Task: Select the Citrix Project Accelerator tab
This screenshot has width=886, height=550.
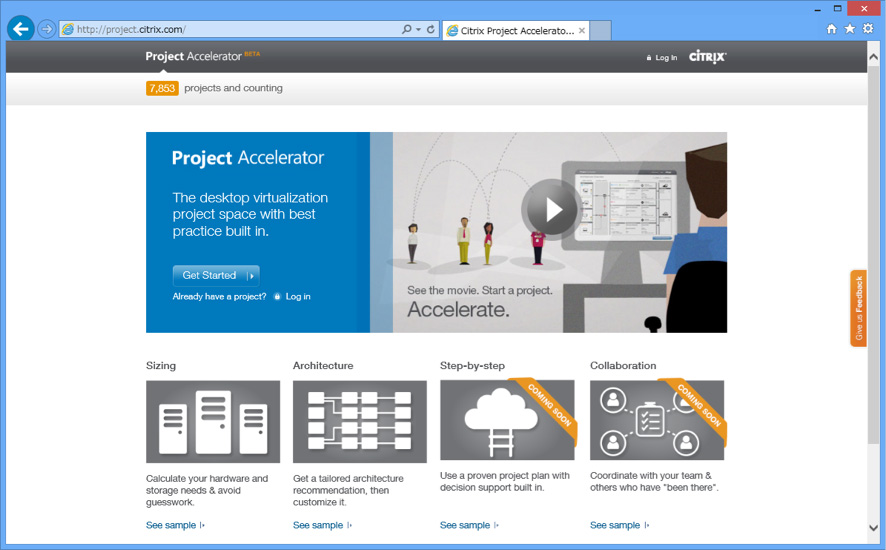Action: (516, 31)
